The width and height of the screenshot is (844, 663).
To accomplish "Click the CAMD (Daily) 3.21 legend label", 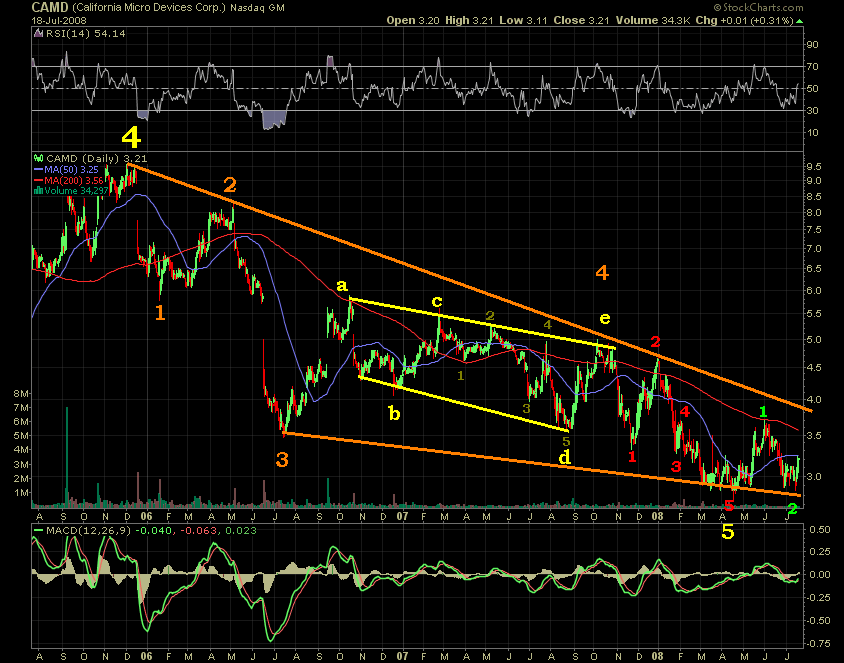I will 96,159.
